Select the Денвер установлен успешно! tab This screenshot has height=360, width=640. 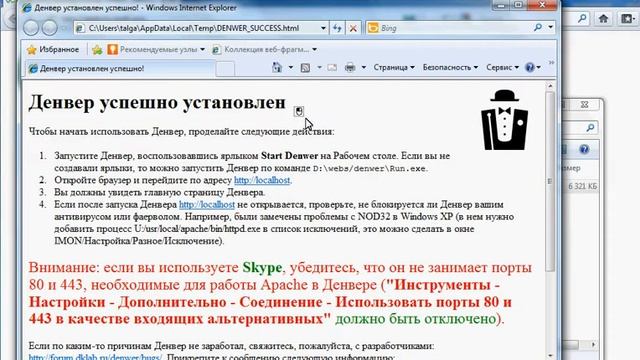point(120,69)
